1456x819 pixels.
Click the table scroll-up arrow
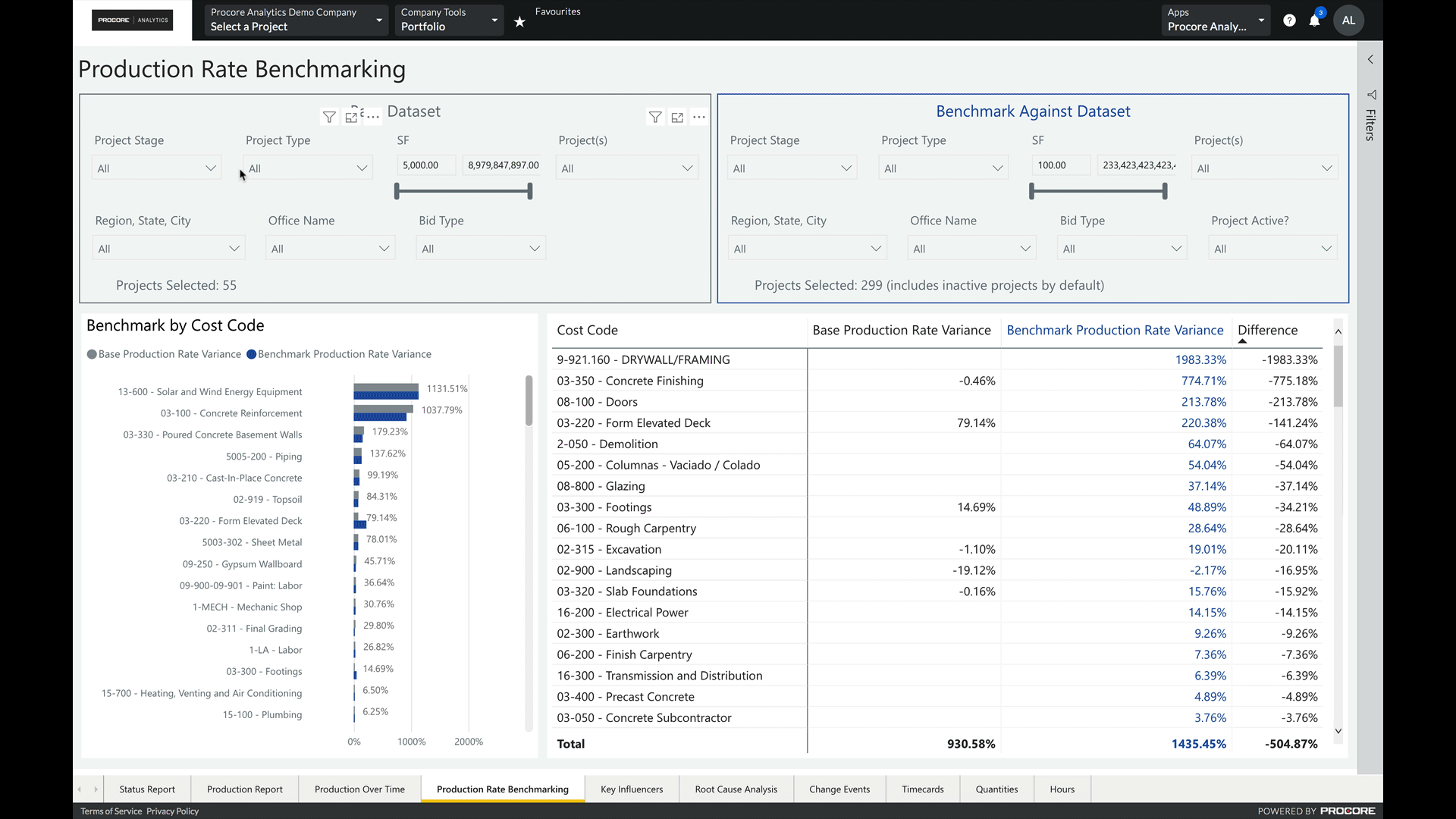click(1338, 331)
